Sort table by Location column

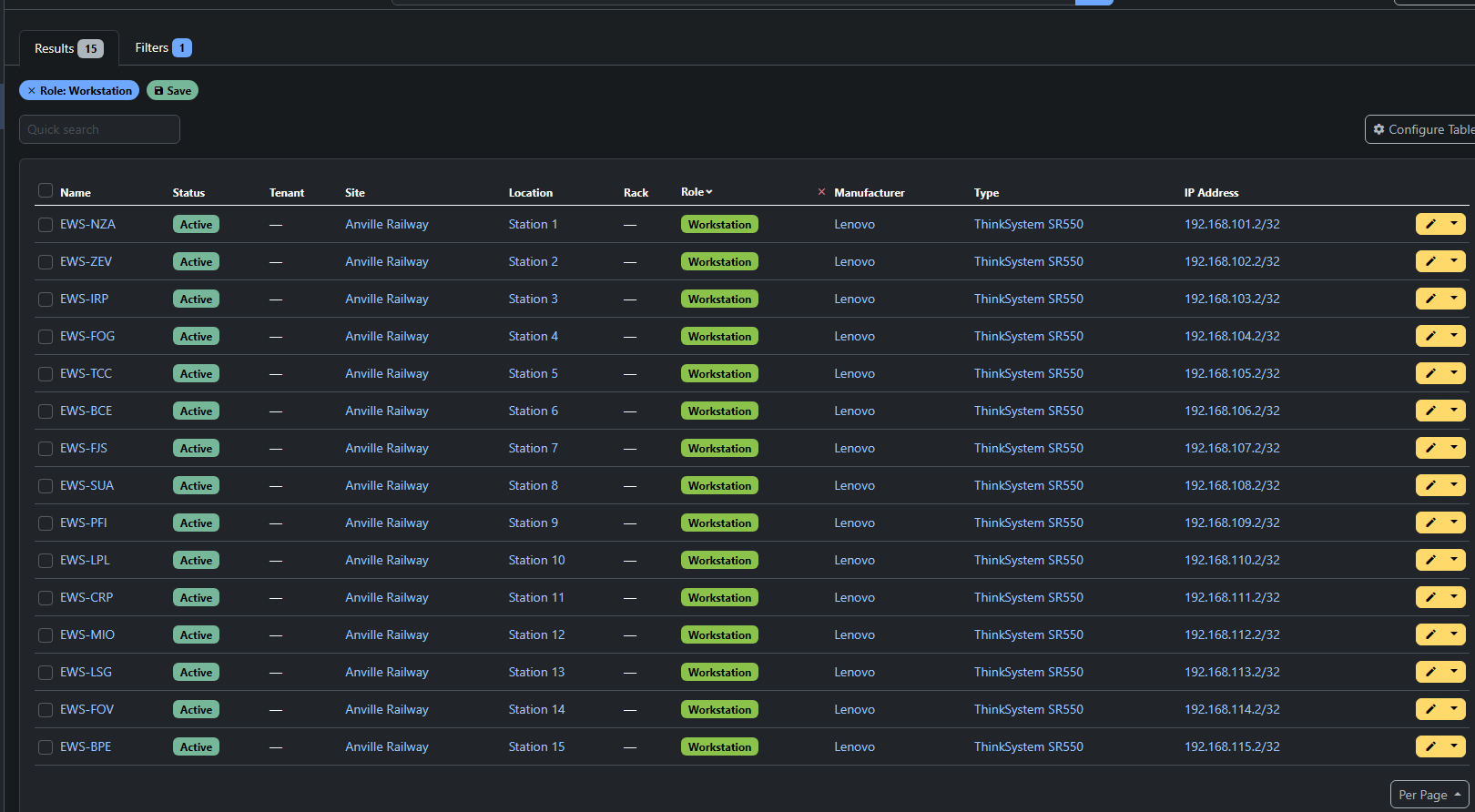pyautogui.click(x=531, y=193)
